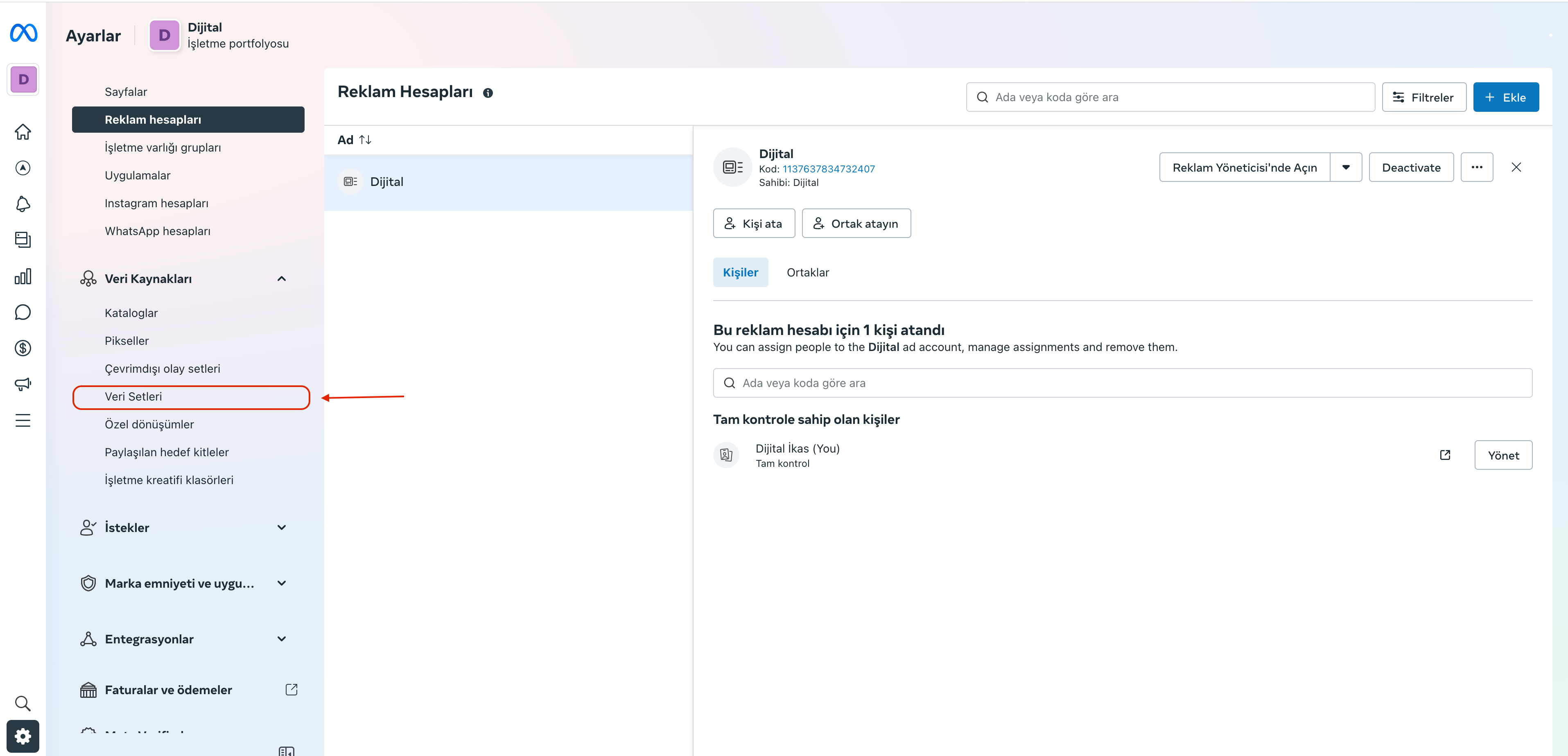Click the ad account icon in Dijital row
Viewport: 1568px width, 756px height.
350,181
